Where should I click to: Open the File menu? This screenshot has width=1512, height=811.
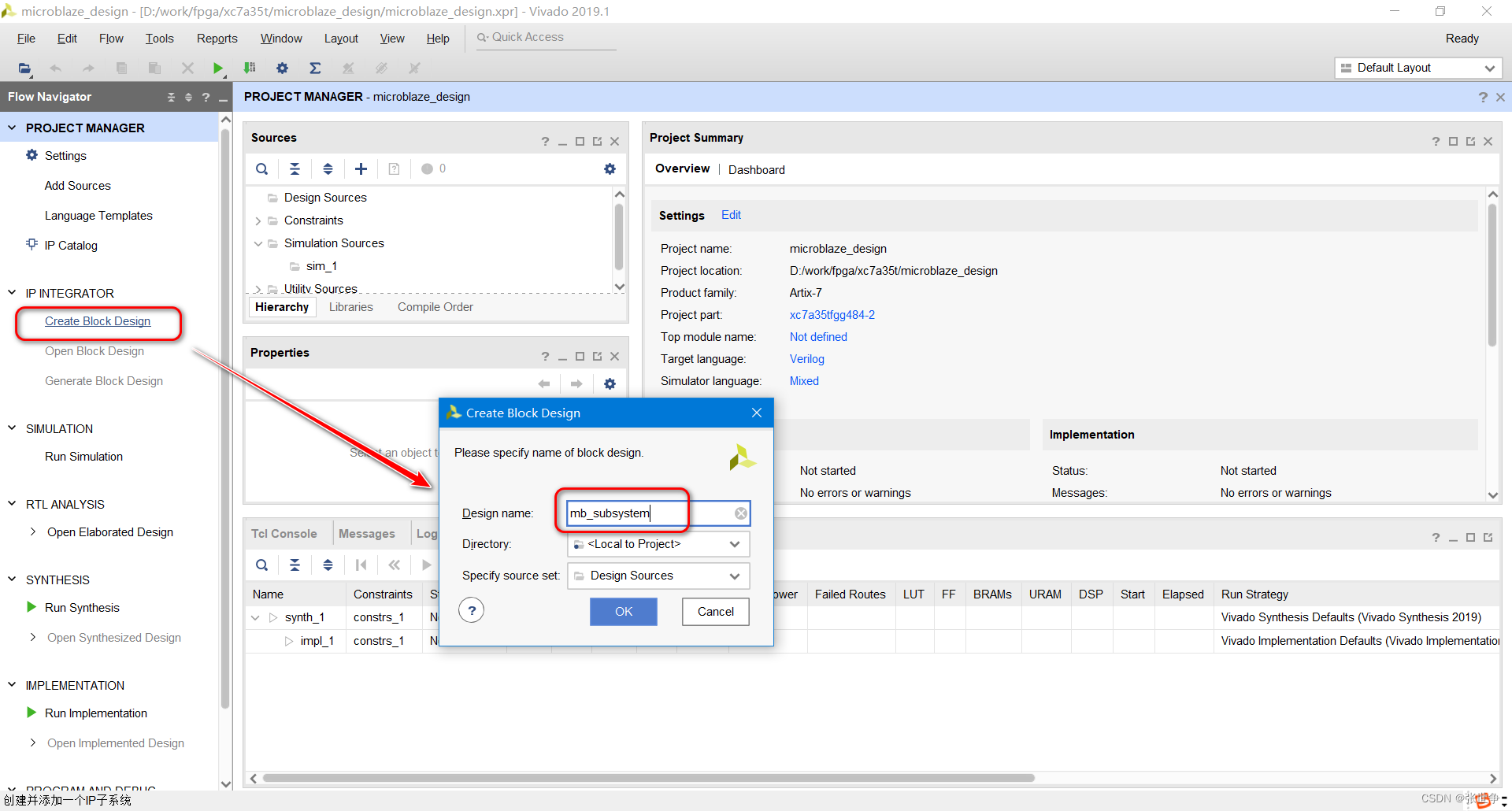click(26, 39)
